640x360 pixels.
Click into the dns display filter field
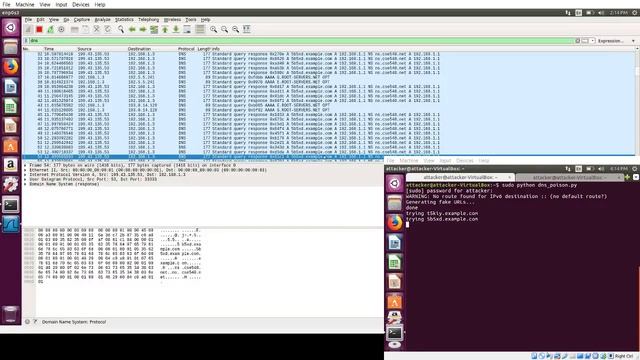click(301, 41)
